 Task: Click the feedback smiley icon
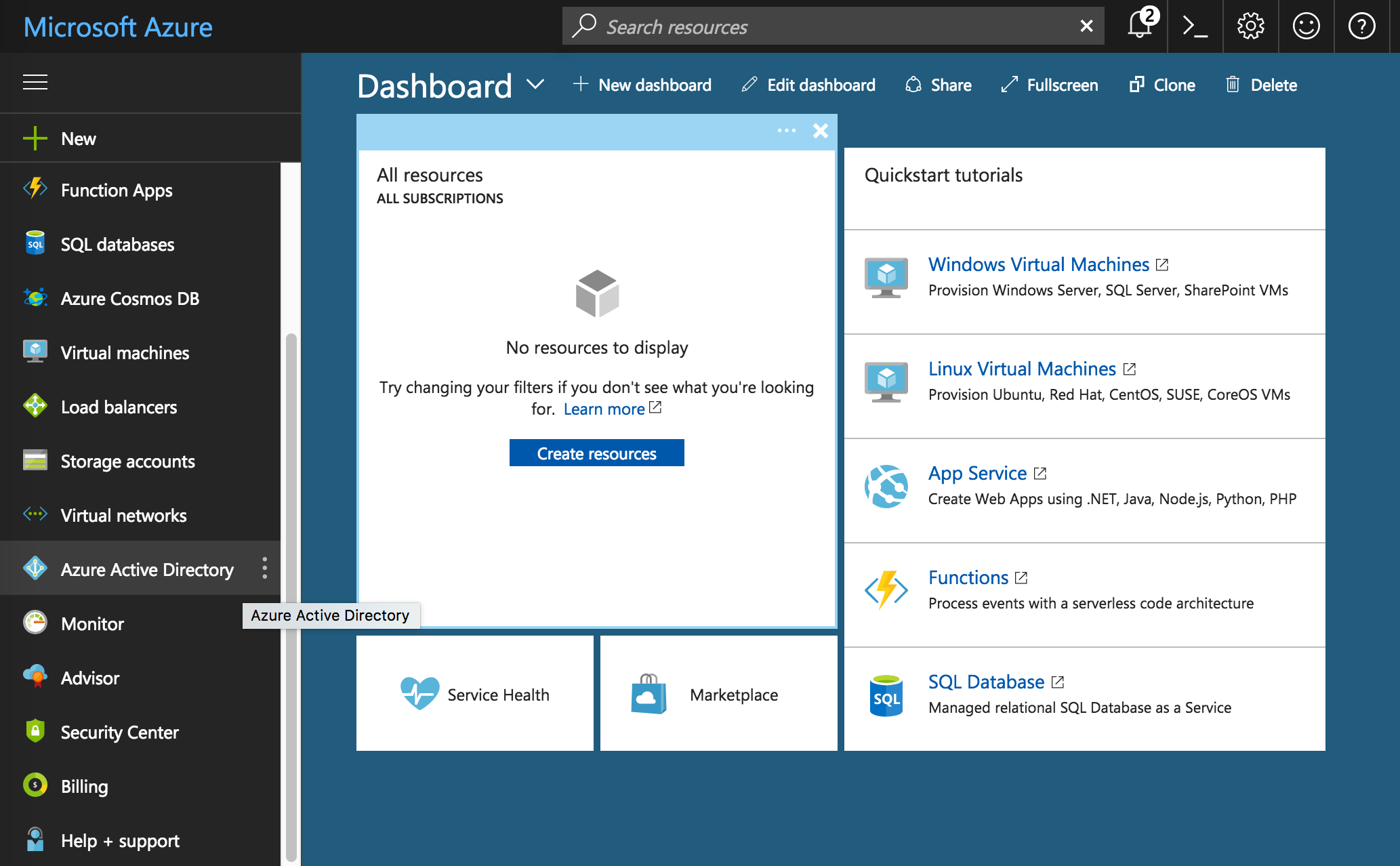(1306, 26)
